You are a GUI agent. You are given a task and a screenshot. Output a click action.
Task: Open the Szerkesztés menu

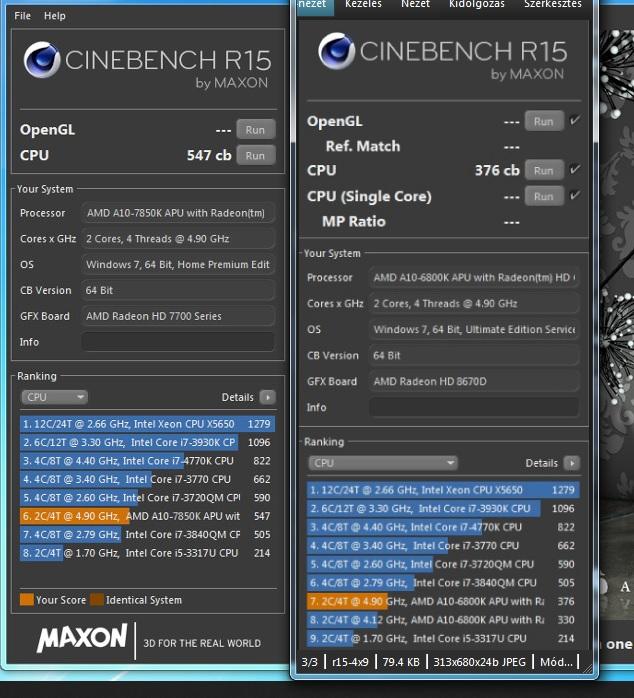[x=553, y=4]
